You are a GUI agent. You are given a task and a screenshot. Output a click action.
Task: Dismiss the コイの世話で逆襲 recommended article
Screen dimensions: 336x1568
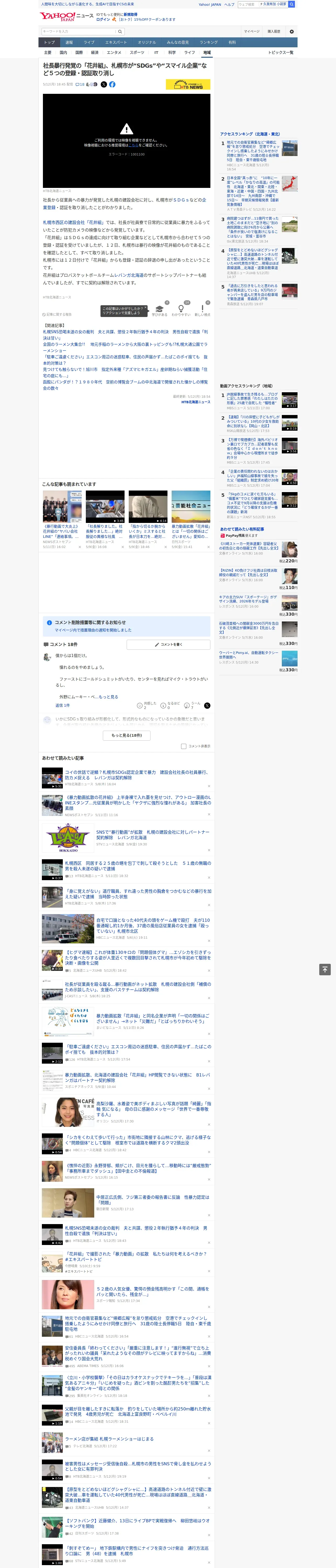209,786
